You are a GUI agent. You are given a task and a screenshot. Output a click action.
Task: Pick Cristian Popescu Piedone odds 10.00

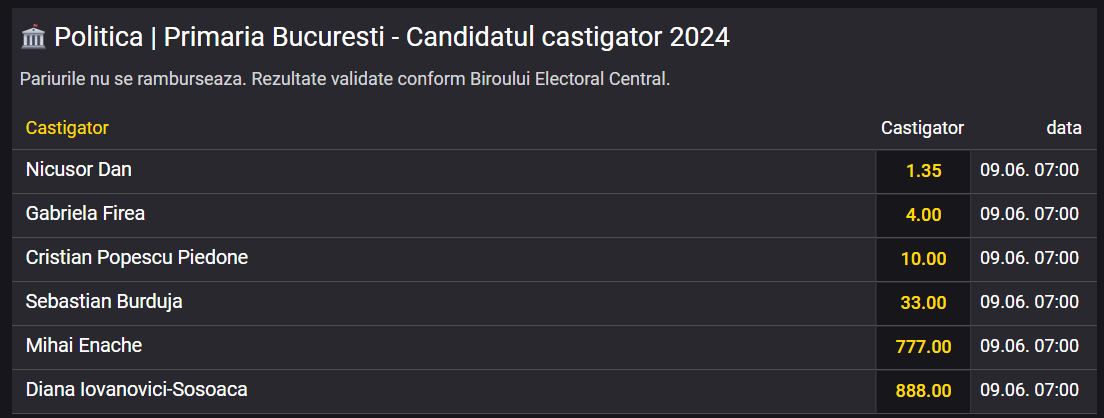click(923, 259)
